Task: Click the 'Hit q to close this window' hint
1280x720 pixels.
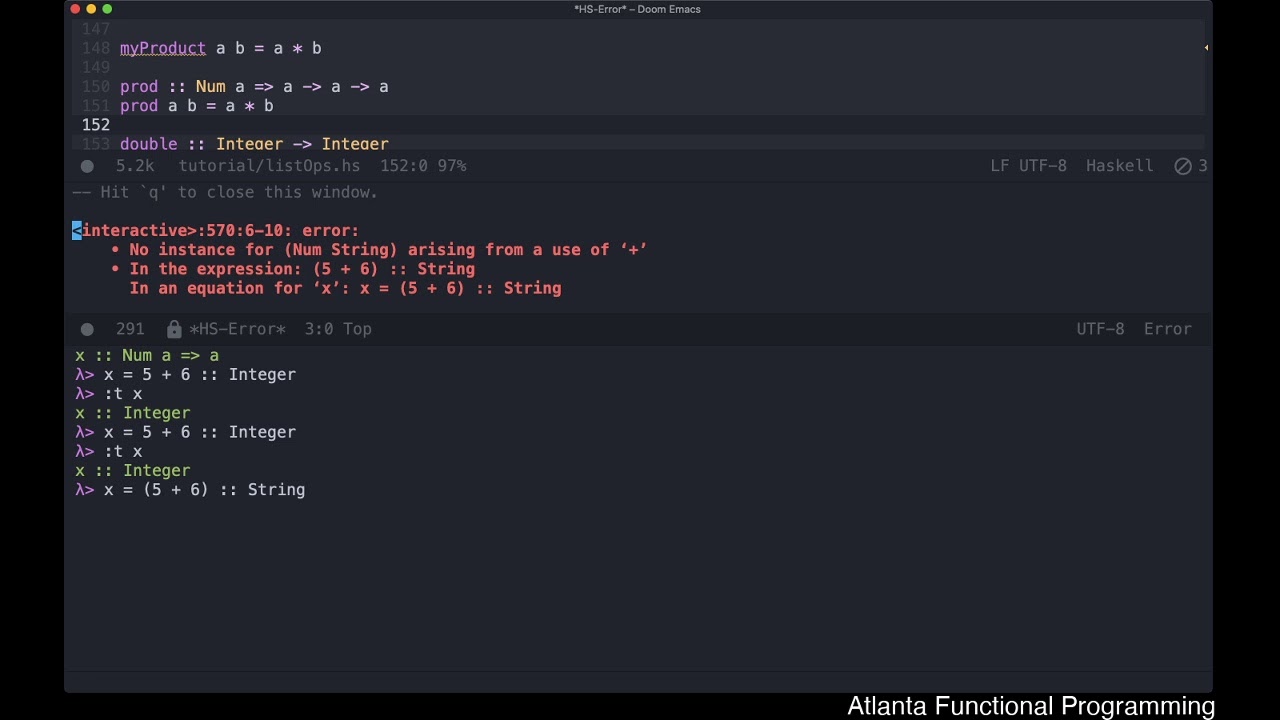Action: tap(225, 192)
